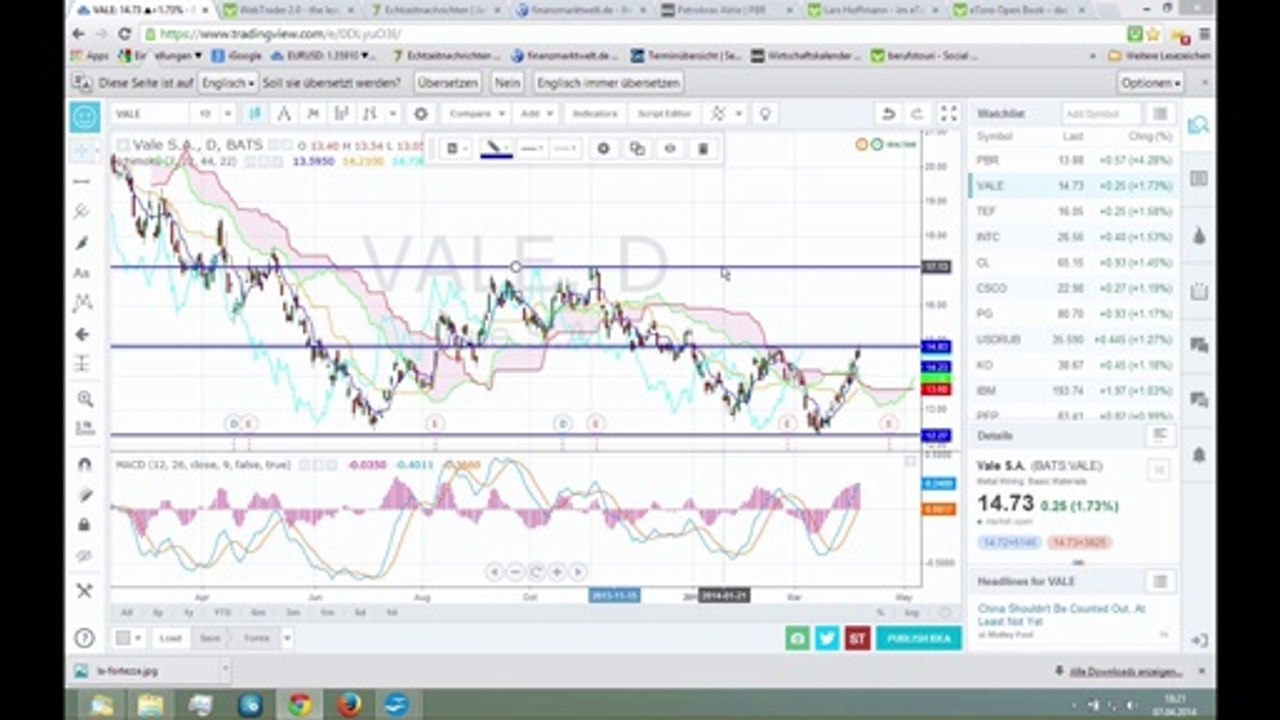Maximize the MACD pane
The height and width of the screenshot is (720, 1280).
(910, 462)
